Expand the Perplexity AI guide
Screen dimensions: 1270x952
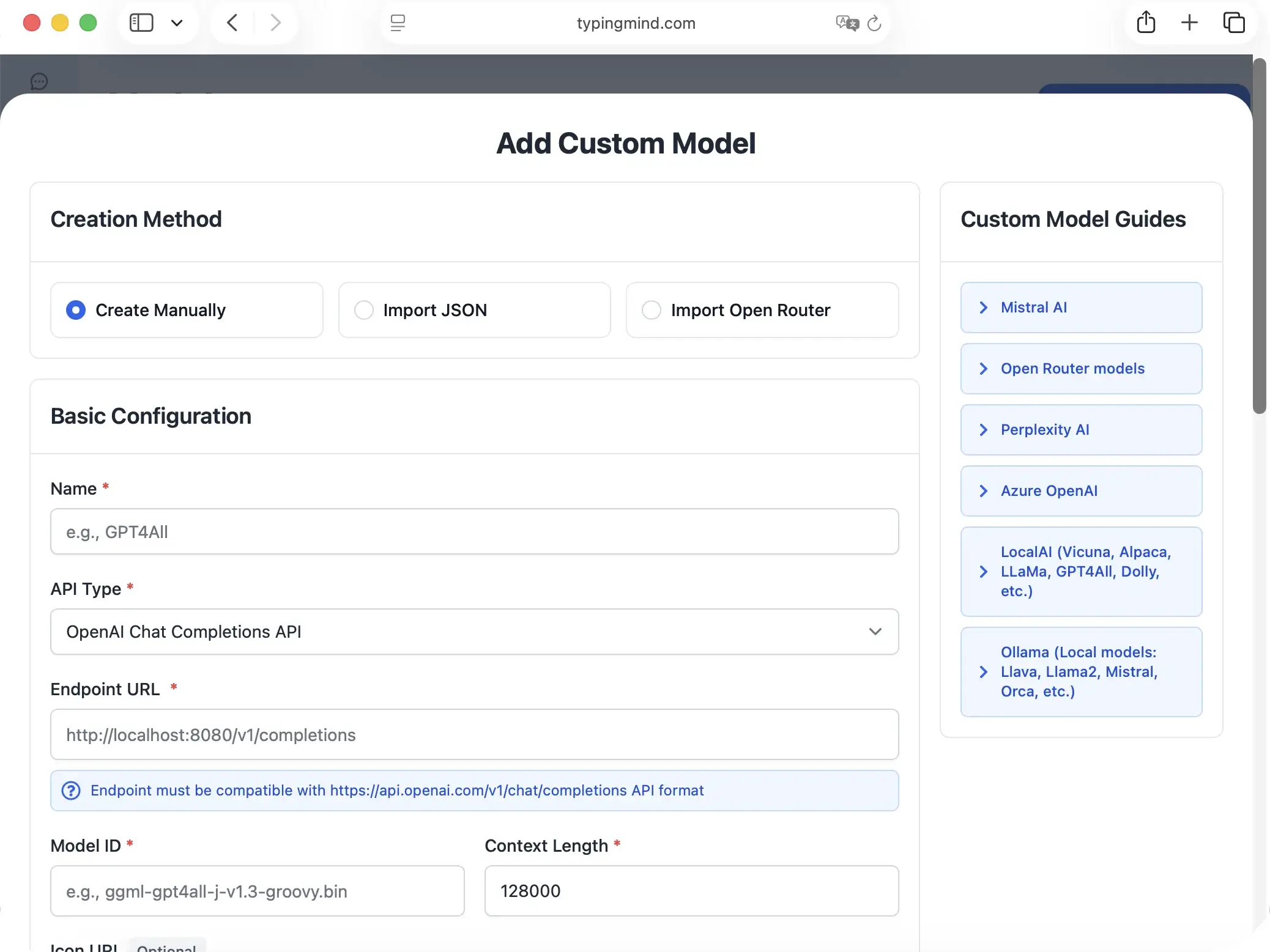point(1081,430)
